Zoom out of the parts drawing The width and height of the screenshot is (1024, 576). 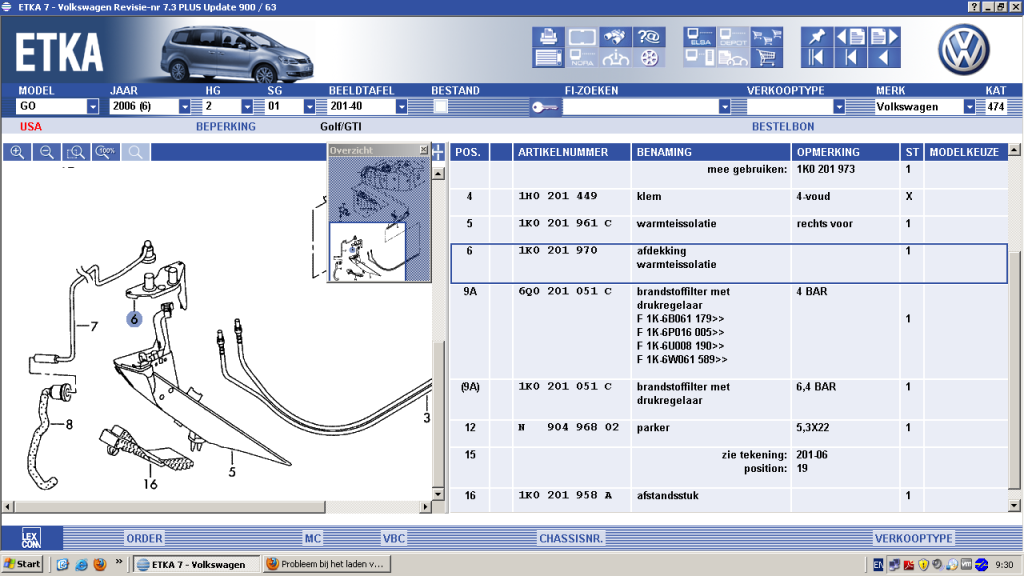[x=46, y=152]
